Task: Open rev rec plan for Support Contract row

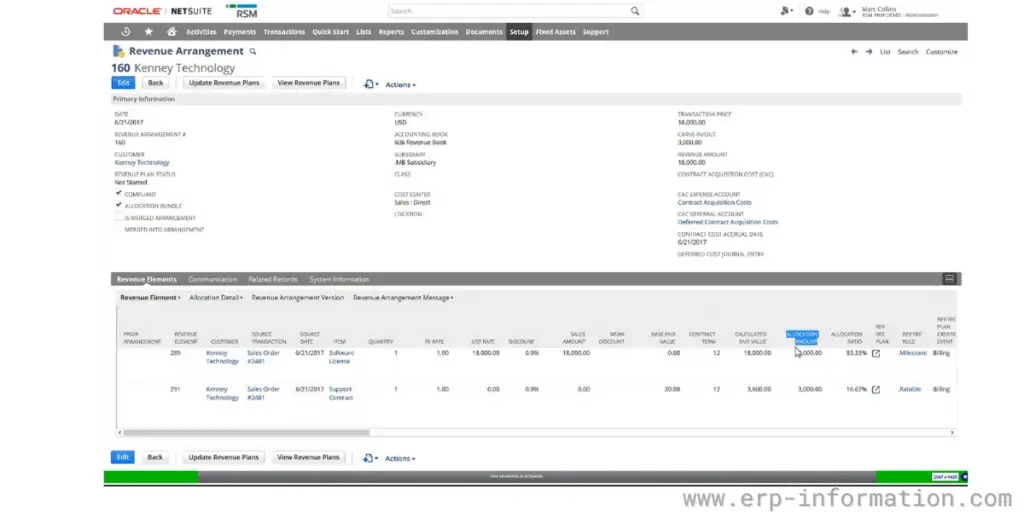Action: pos(876,389)
